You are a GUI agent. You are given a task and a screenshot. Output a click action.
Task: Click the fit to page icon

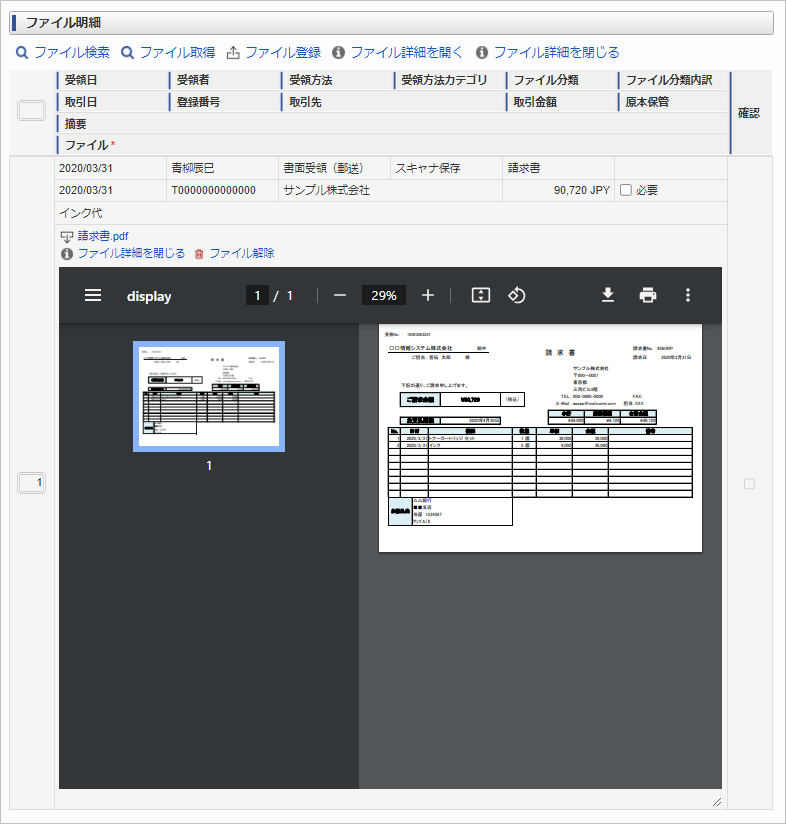(481, 295)
